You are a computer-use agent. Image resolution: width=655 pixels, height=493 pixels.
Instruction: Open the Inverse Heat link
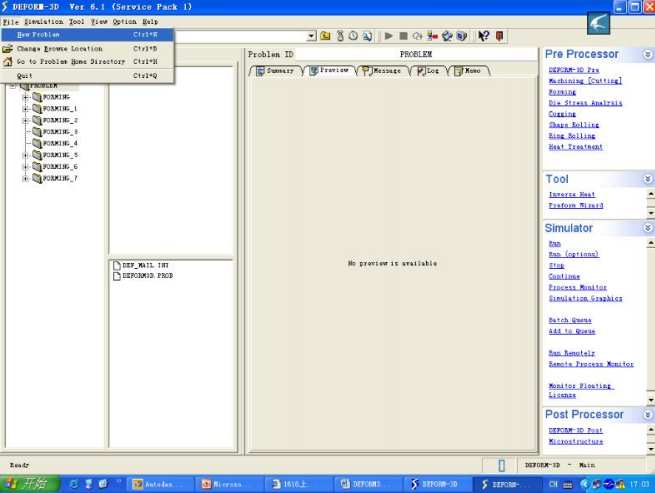(571, 194)
